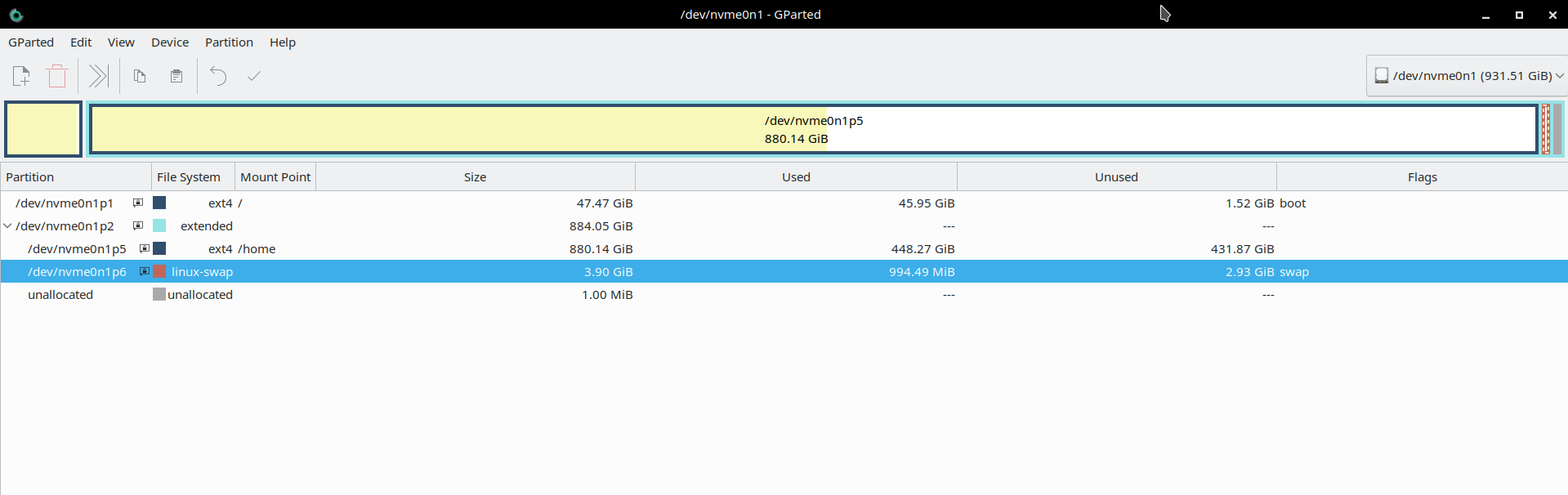Click the 45.95 GiB used value

click(927, 203)
